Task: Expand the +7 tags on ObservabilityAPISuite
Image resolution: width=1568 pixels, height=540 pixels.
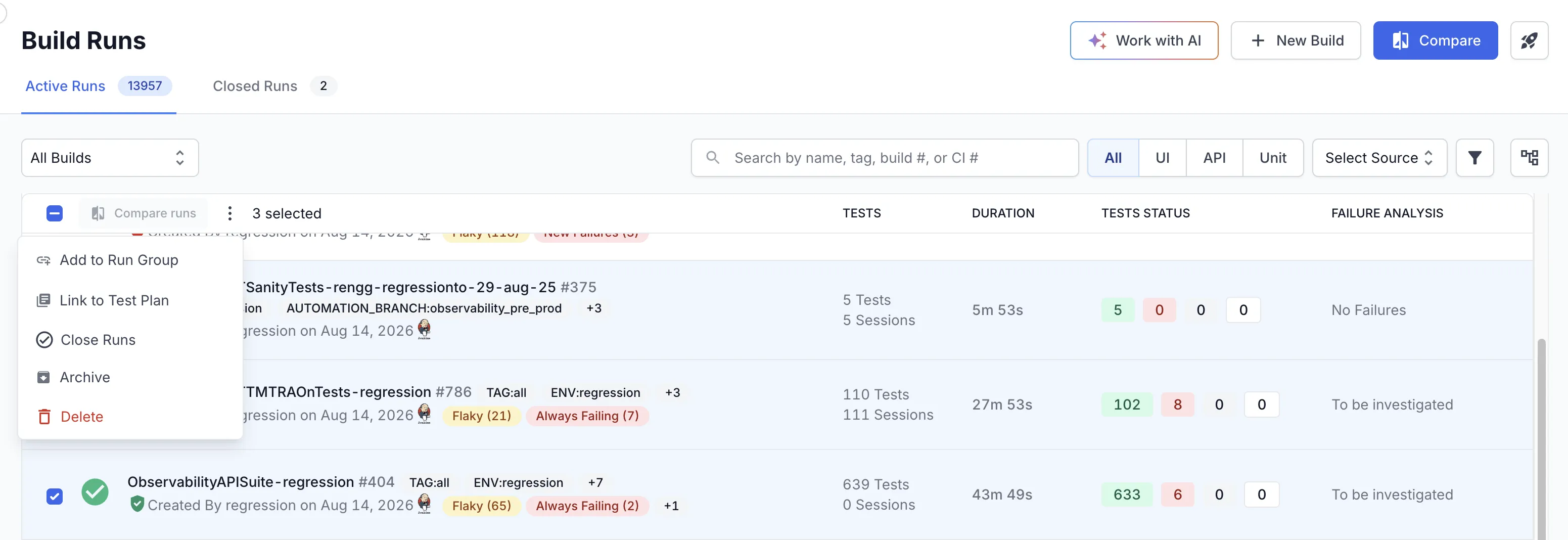Action: (x=594, y=482)
